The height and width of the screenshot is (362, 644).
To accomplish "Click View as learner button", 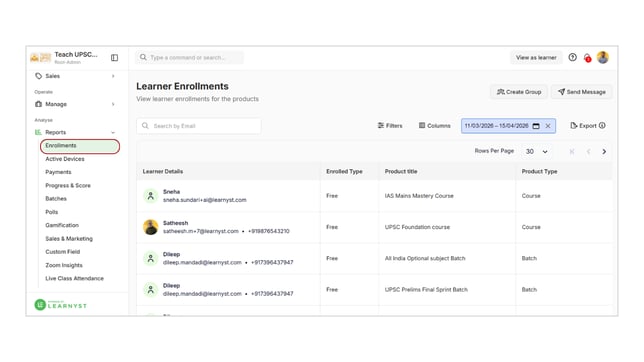I will [x=536, y=58].
